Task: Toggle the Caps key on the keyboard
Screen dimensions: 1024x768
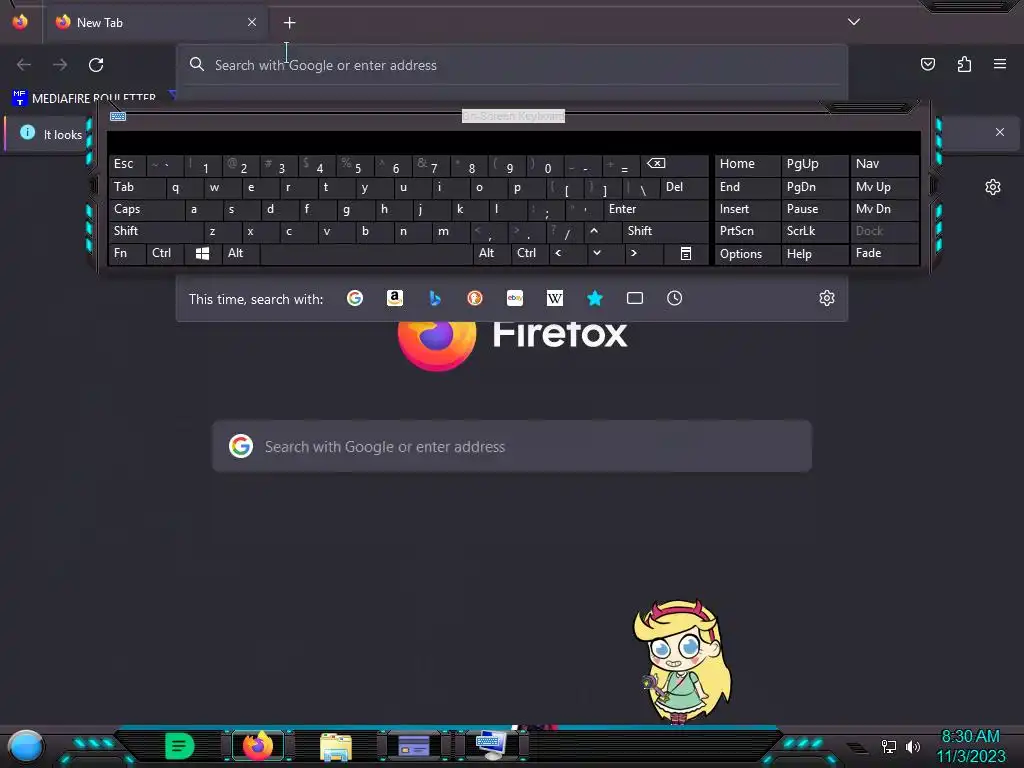Action: [x=146, y=210]
